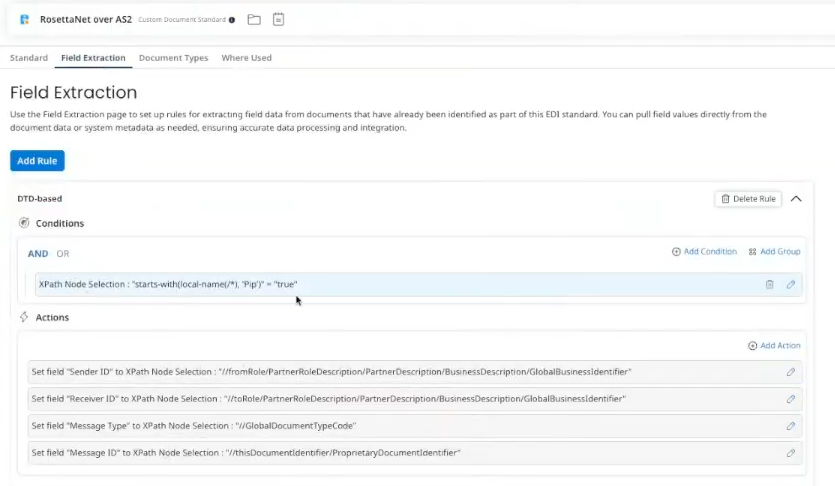Click the Custom Document Standard label

(x=182, y=20)
